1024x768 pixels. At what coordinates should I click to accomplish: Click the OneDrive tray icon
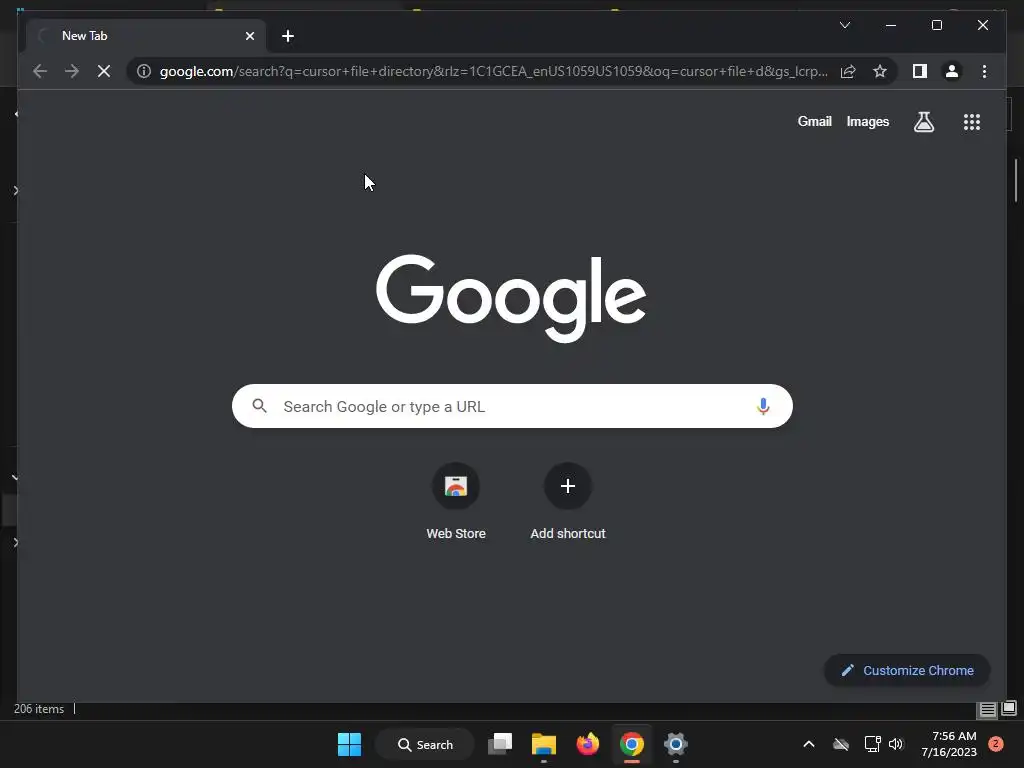pyautogui.click(x=840, y=744)
